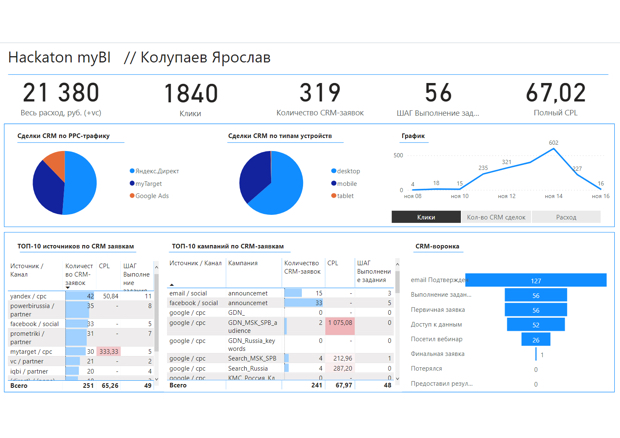
Task: Click the Финальная заявка funnel stage
Action: pyautogui.click(x=536, y=354)
